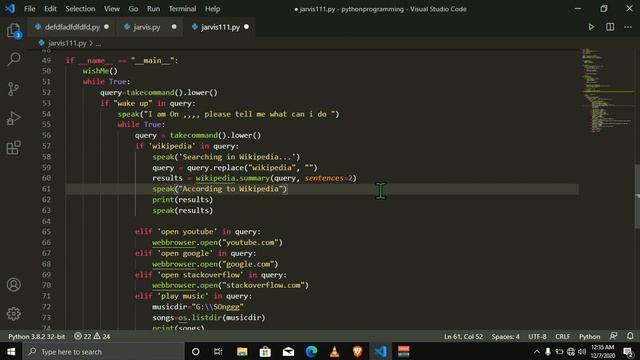Open Cortana circle icon on the taskbar
The image size is (640, 360).
[x=196, y=351]
